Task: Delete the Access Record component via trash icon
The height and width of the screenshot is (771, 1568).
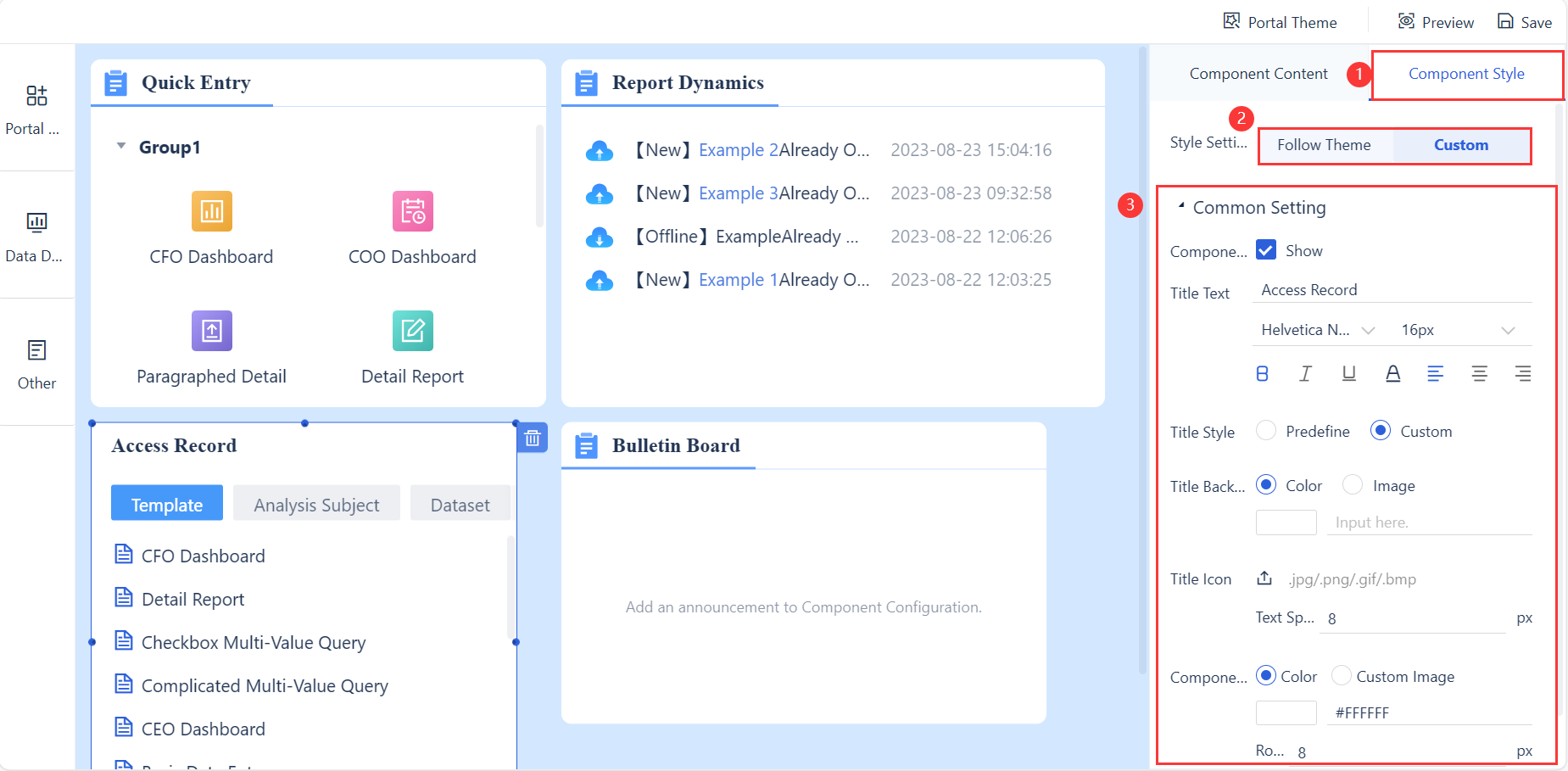Action: click(x=533, y=438)
